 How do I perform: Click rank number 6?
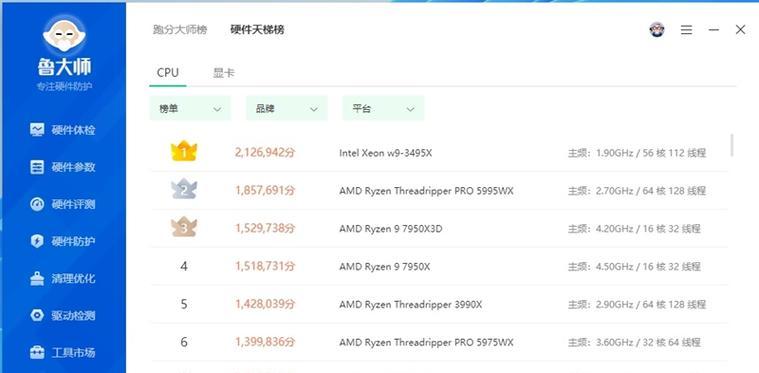(x=184, y=342)
